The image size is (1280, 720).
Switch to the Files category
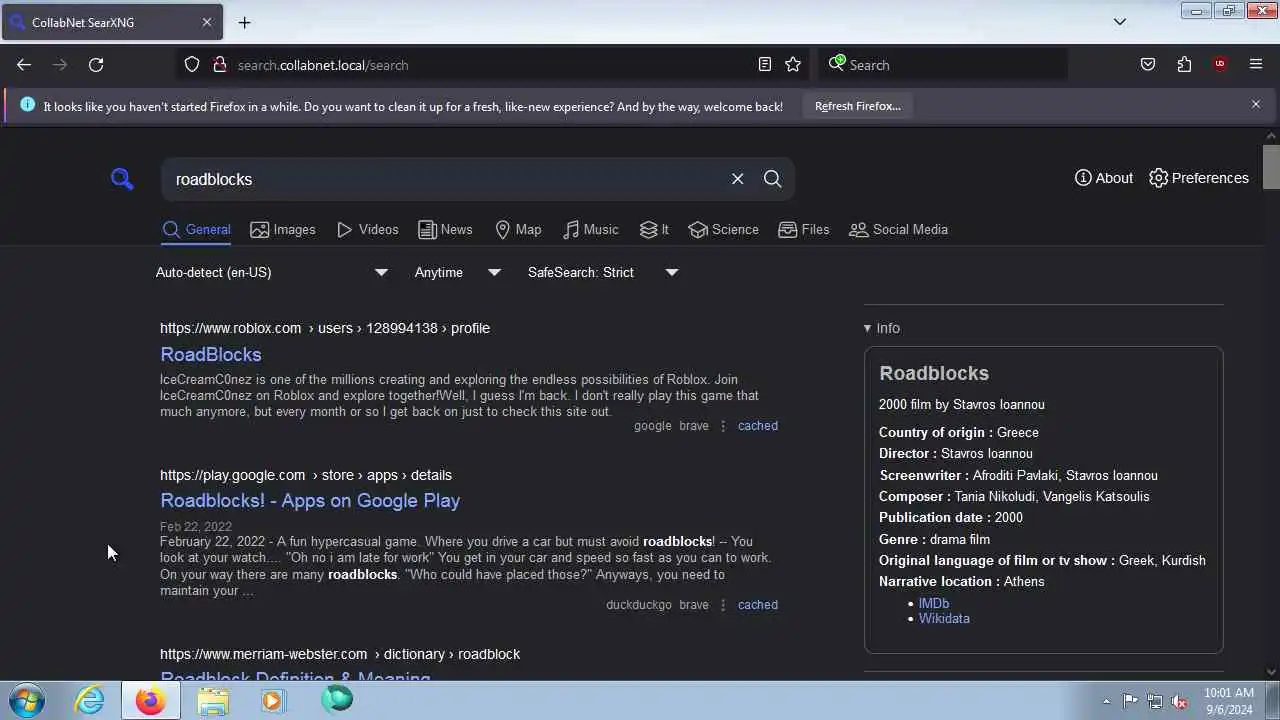point(804,229)
